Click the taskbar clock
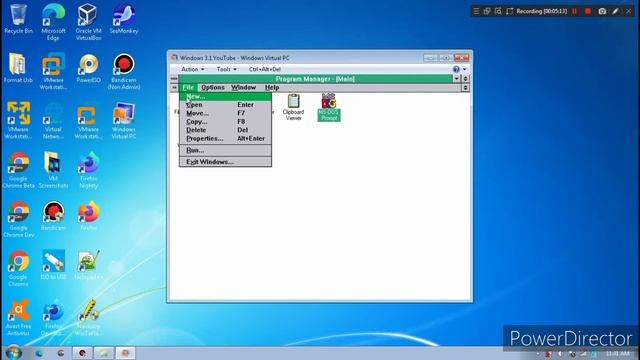This screenshot has height=360, width=640. (618, 353)
